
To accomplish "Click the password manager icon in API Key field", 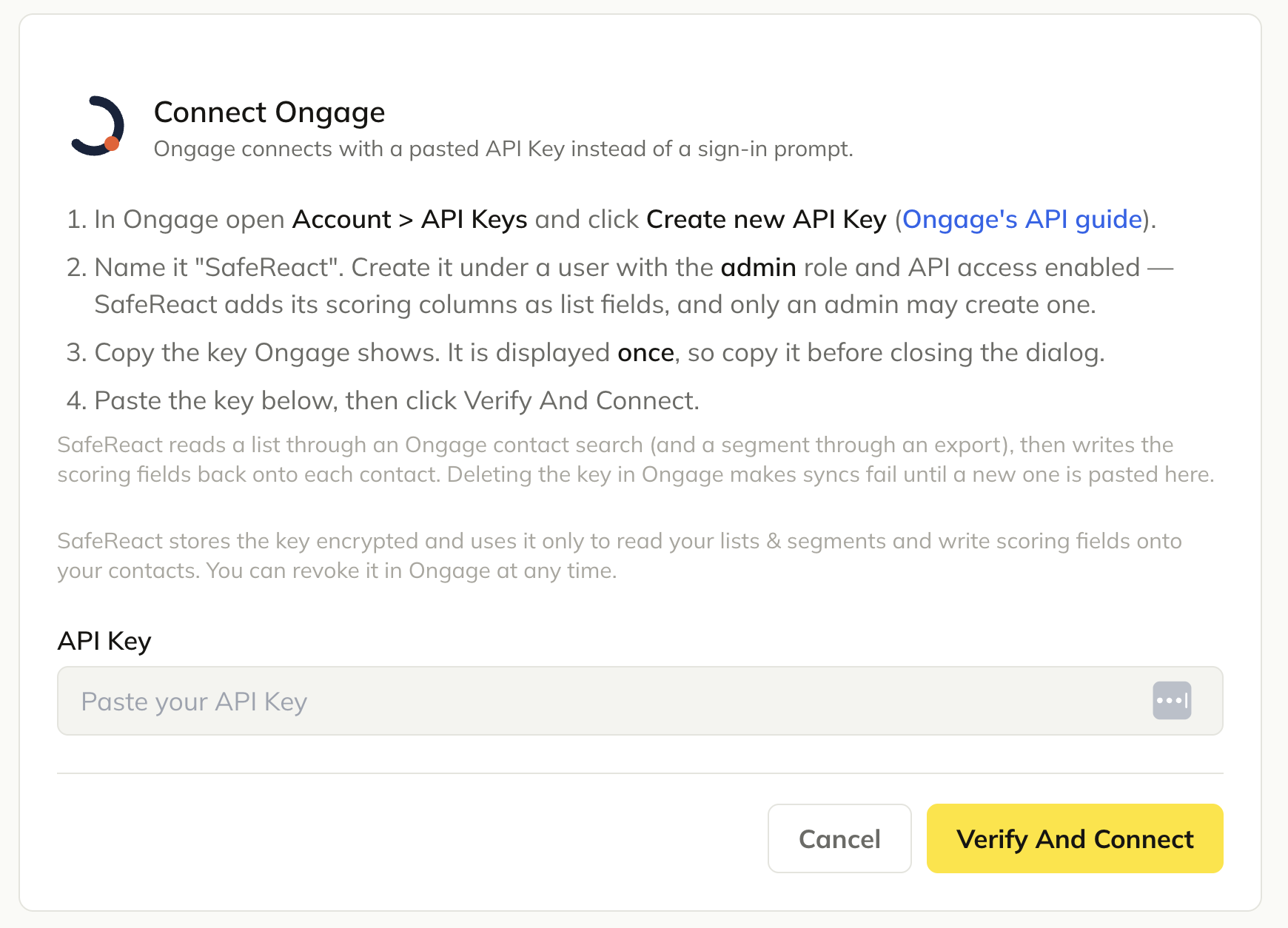I will 1172,700.
